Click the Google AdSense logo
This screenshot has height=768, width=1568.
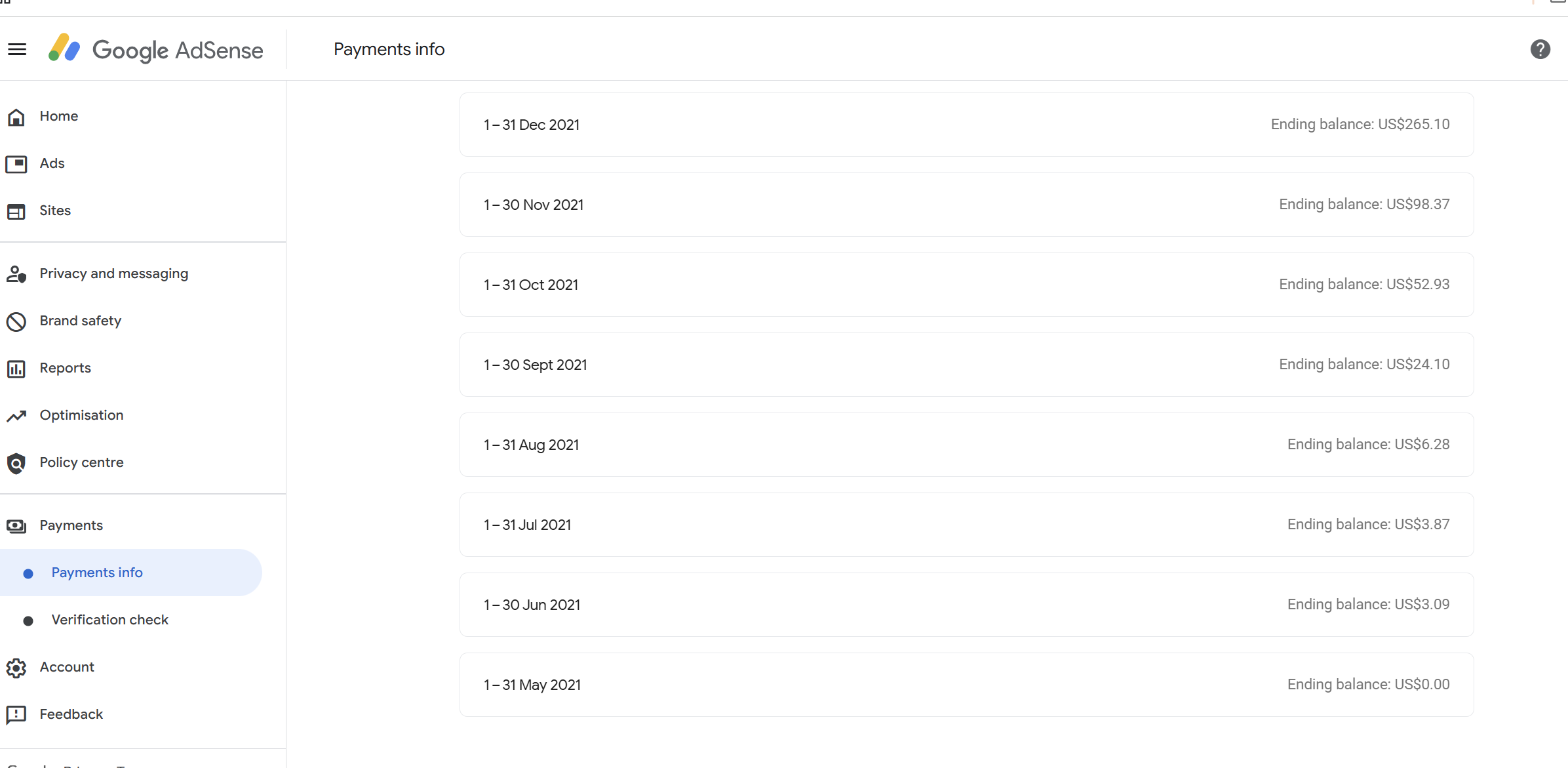[x=156, y=49]
